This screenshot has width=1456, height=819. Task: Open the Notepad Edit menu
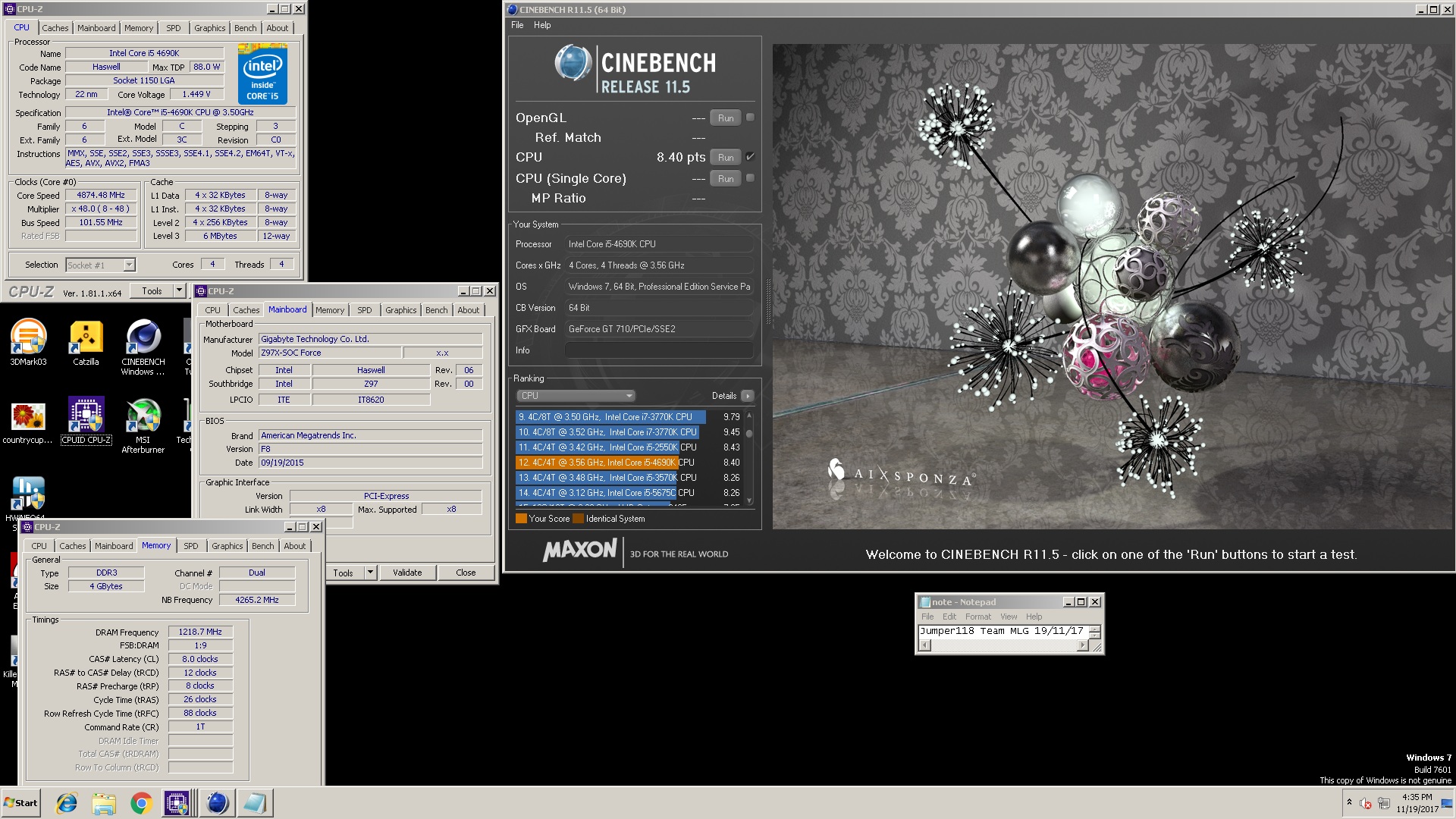[949, 617]
